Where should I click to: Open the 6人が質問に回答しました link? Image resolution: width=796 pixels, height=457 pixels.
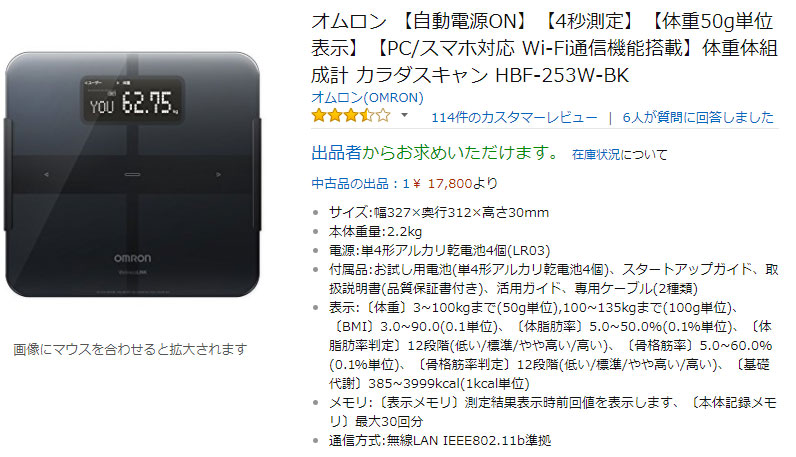point(698,118)
